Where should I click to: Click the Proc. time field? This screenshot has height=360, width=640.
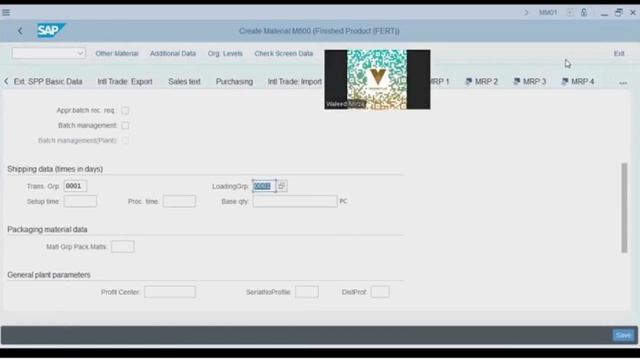tap(179, 201)
